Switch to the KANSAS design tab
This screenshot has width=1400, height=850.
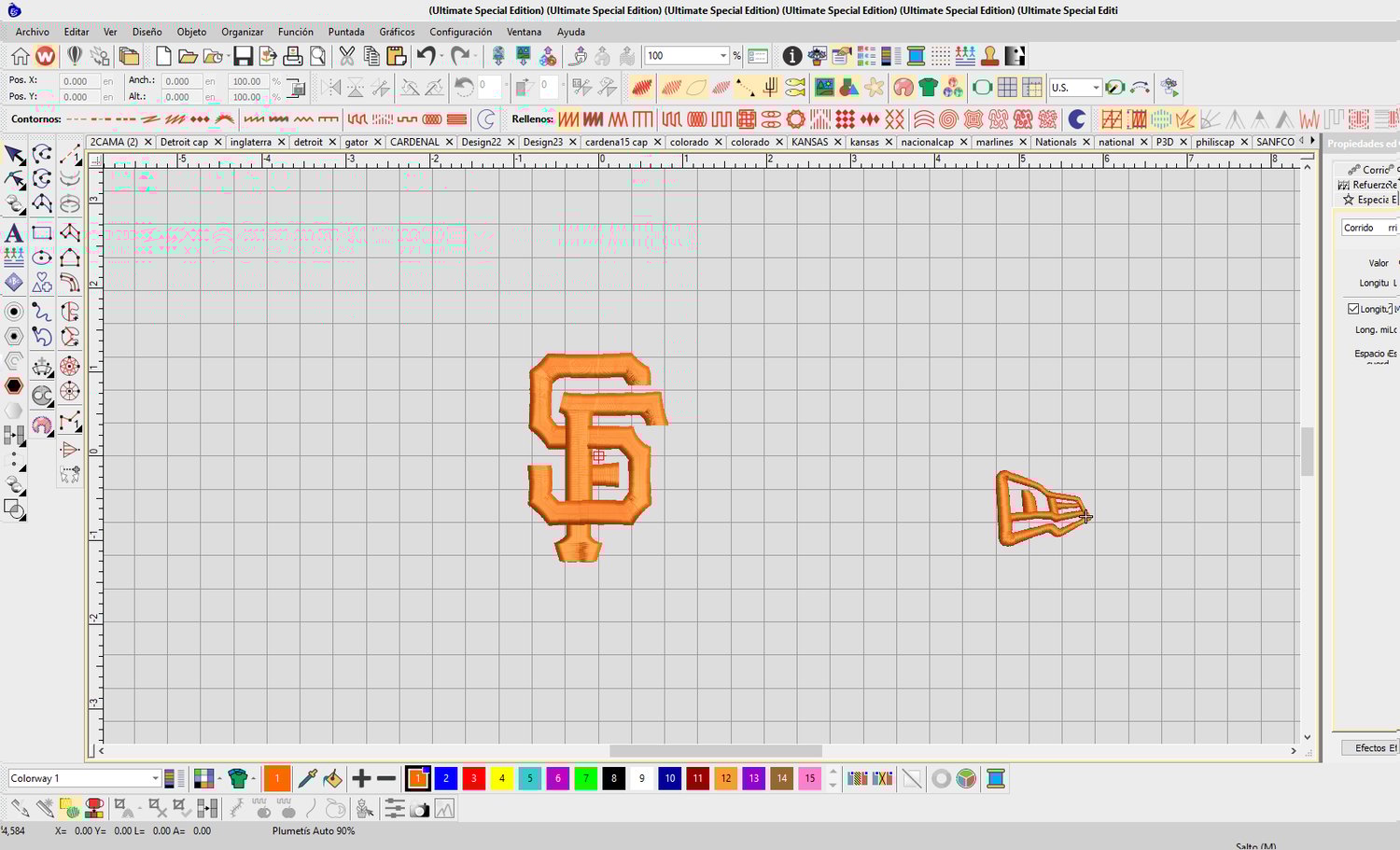click(x=809, y=142)
